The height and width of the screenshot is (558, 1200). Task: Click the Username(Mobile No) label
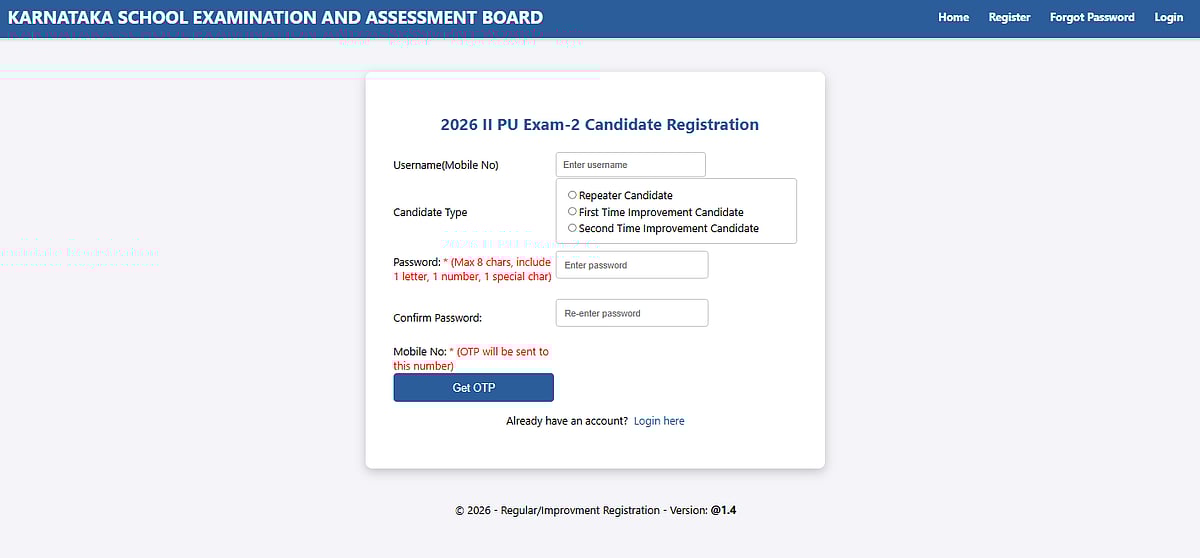[446, 165]
